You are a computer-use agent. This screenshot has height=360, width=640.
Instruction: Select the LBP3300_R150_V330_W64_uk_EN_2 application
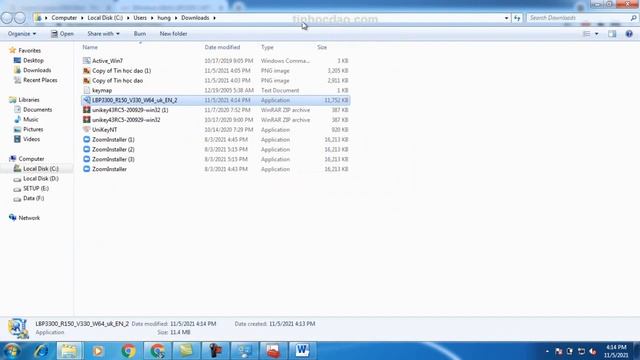coord(135,100)
